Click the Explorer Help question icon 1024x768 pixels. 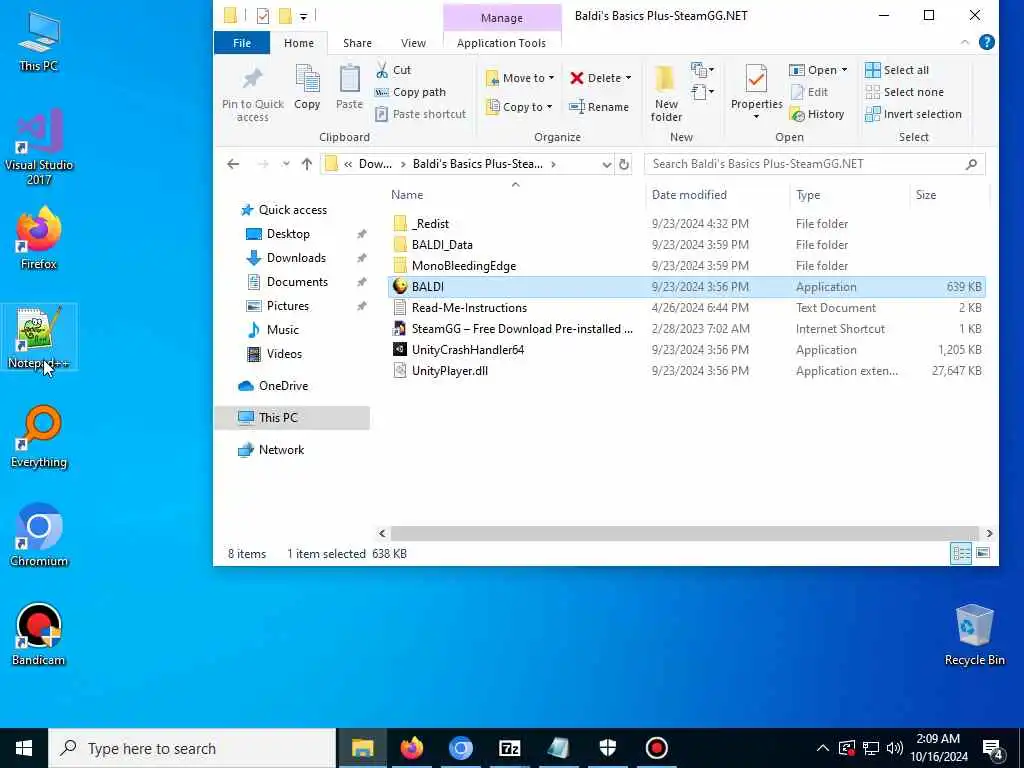point(987,42)
